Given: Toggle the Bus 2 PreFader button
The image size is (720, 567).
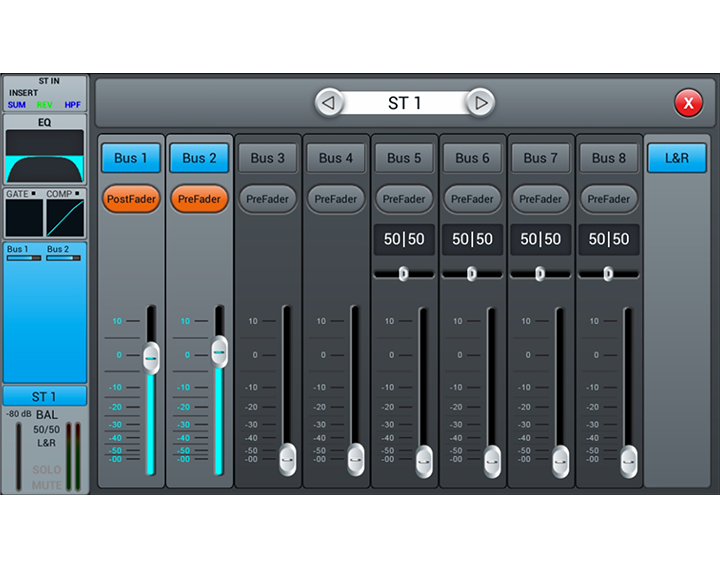Looking at the screenshot, I should pyautogui.click(x=199, y=199).
